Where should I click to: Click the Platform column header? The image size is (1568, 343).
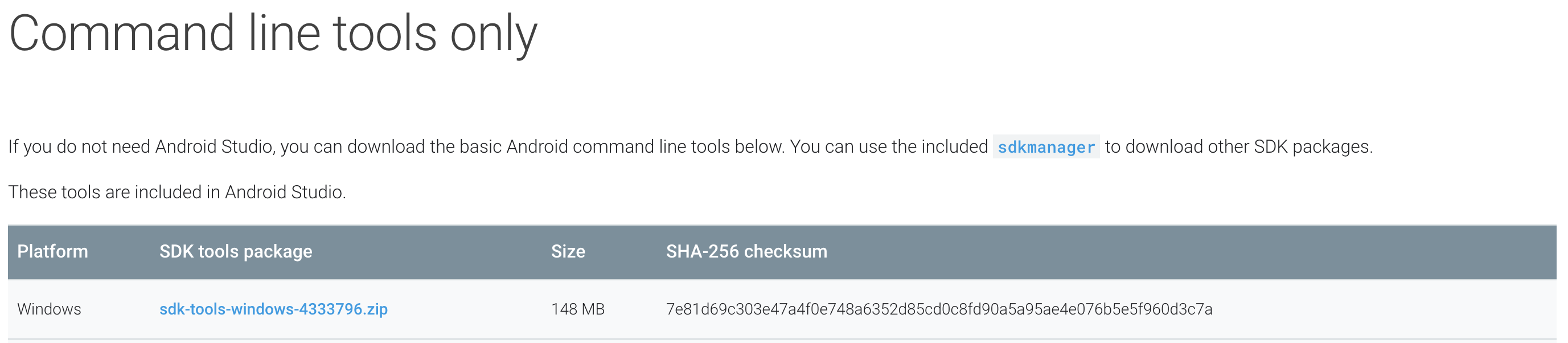point(52,251)
